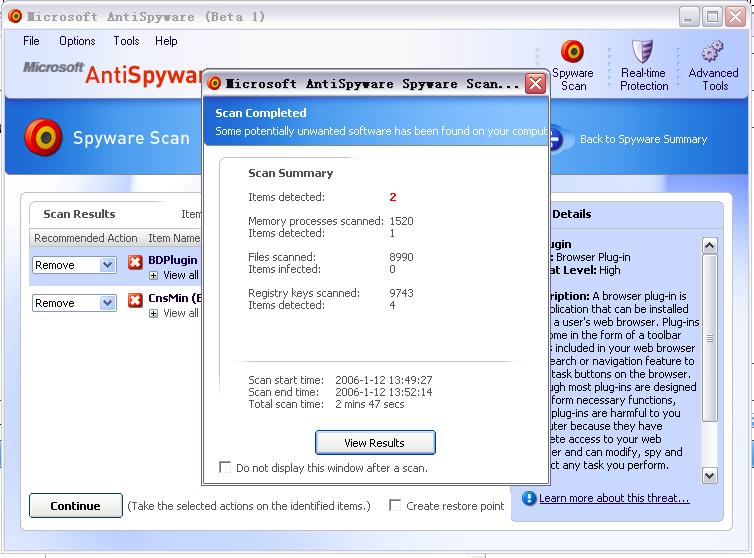Open the File menu
This screenshot has height=558, width=754.
point(31,41)
